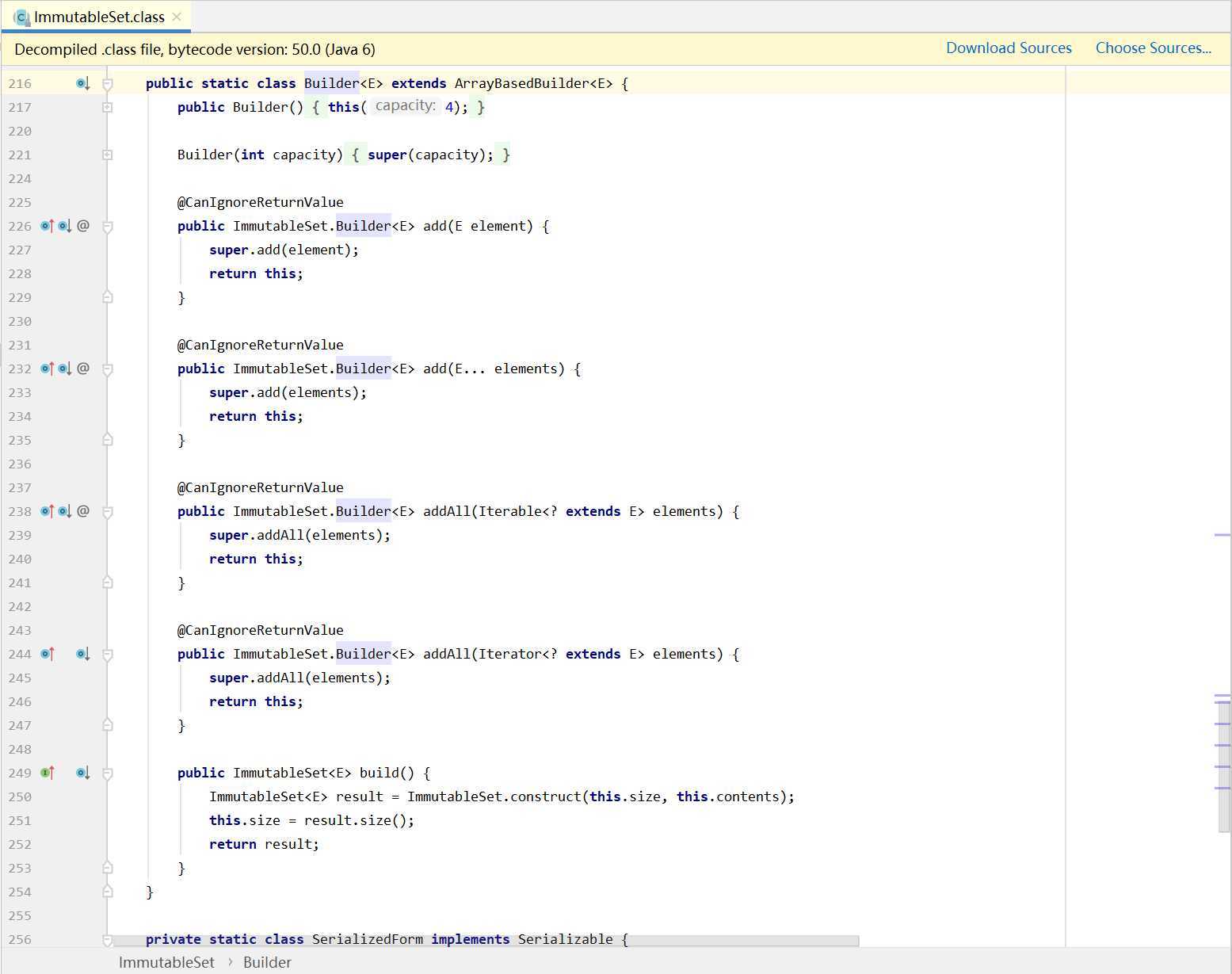
Task: Click the overrides up-arrow gutter icon on line 244
Action: point(48,654)
